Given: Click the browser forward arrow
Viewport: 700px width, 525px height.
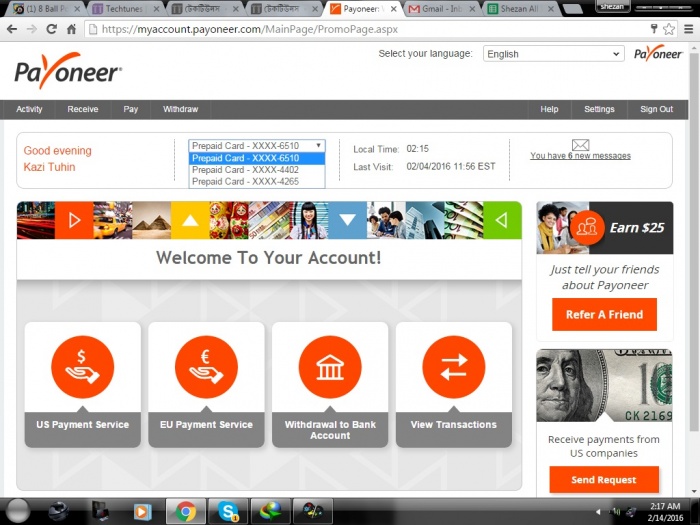Looking at the screenshot, I should [32, 29].
